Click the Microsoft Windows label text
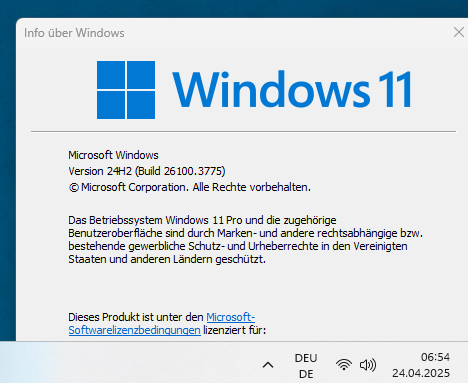The width and height of the screenshot is (468, 383). 113,155
